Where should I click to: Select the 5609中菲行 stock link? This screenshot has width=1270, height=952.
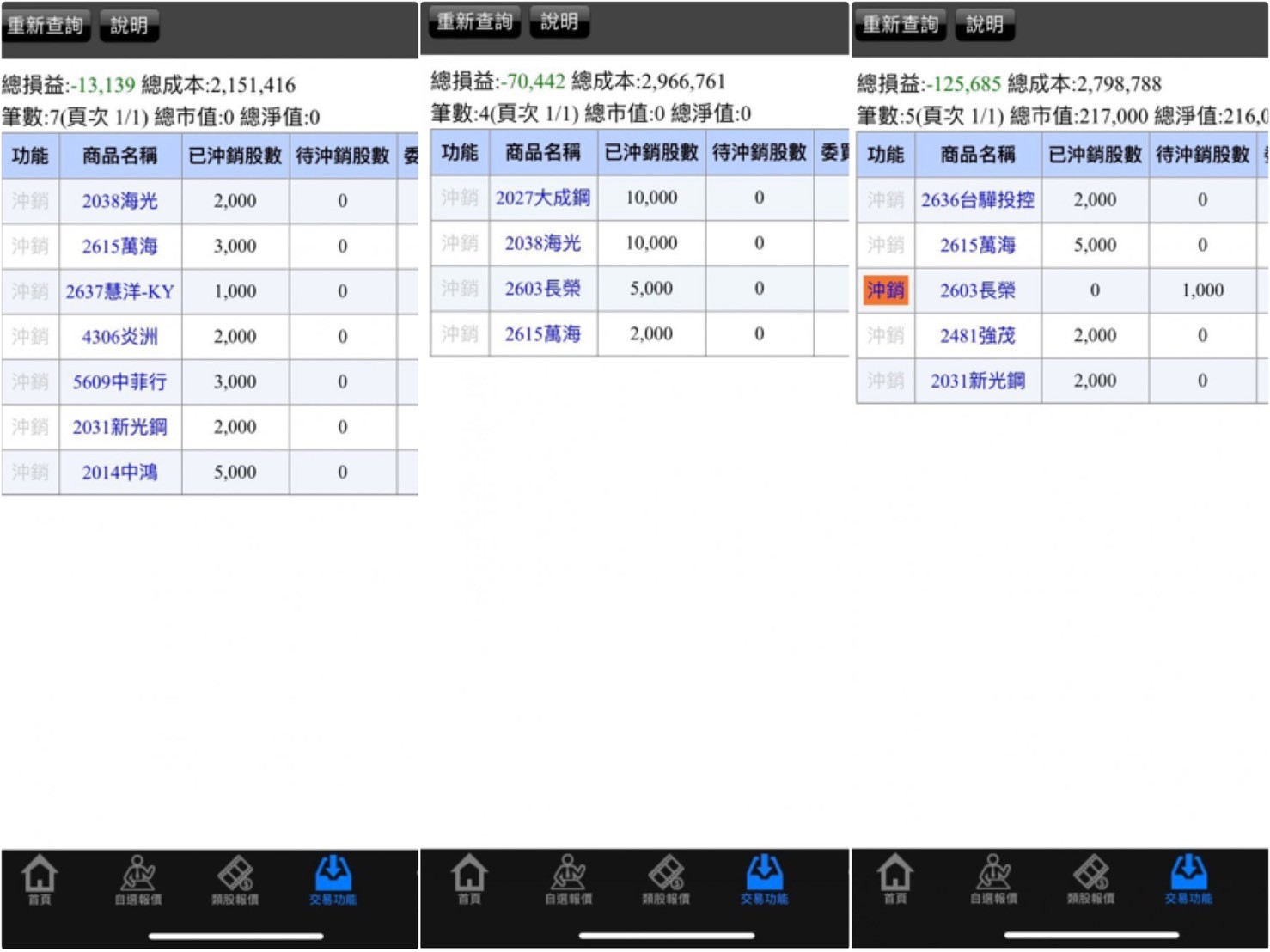pos(120,381)
